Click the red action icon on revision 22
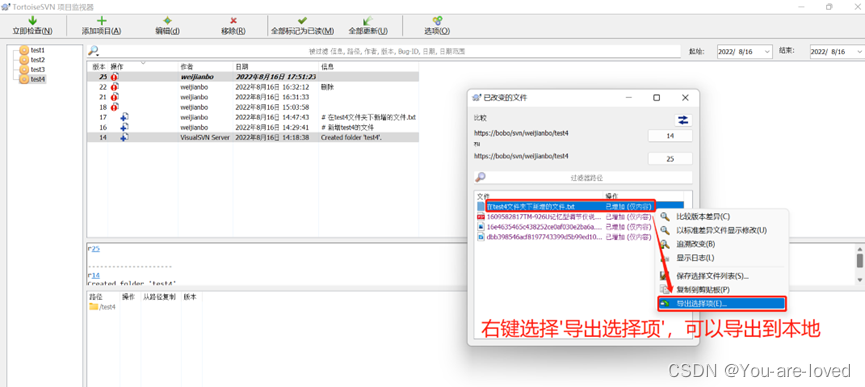The height and width of the screenshot is (387, 865). click(x=115, y=87)
